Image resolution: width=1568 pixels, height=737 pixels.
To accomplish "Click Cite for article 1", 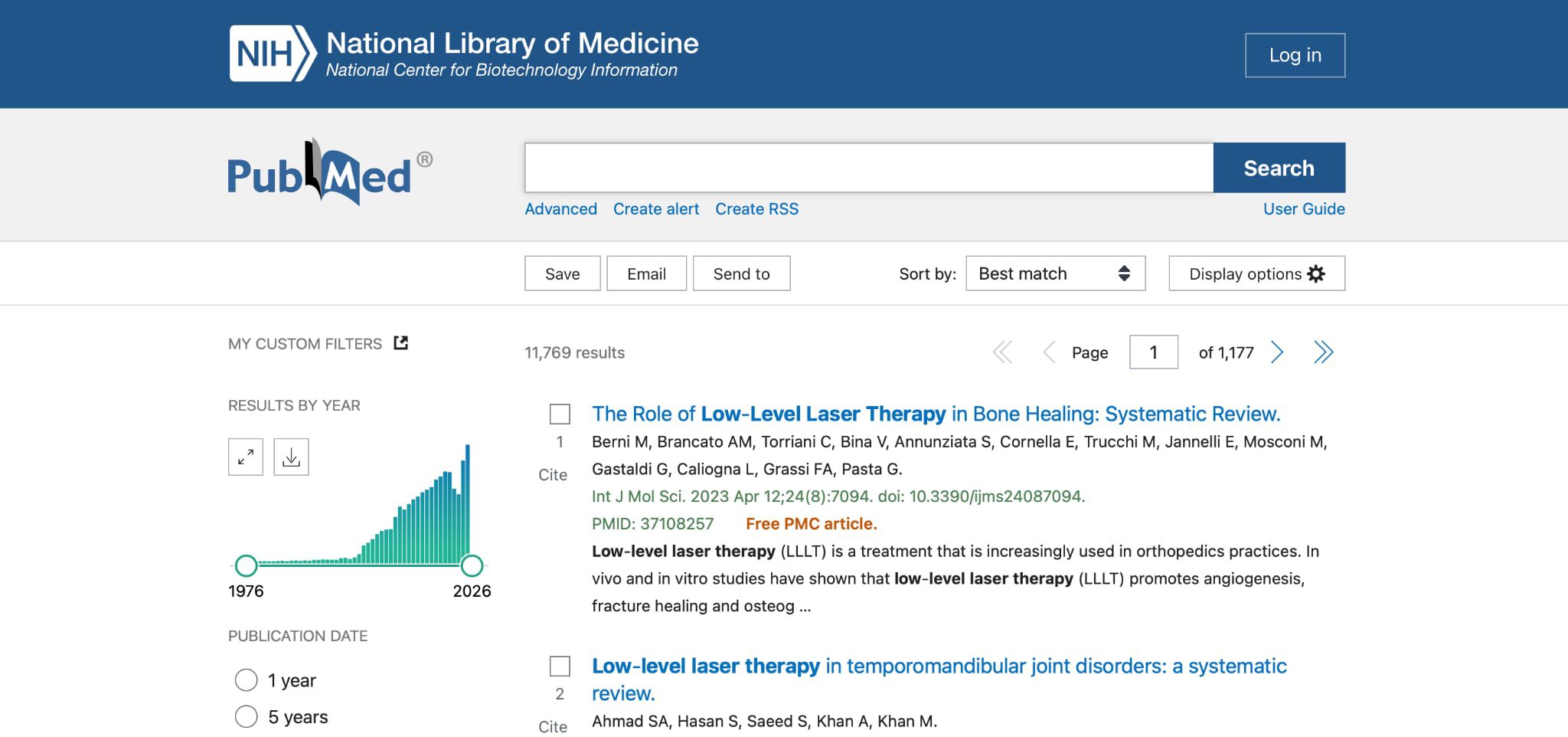I will (x=553, y=475).
